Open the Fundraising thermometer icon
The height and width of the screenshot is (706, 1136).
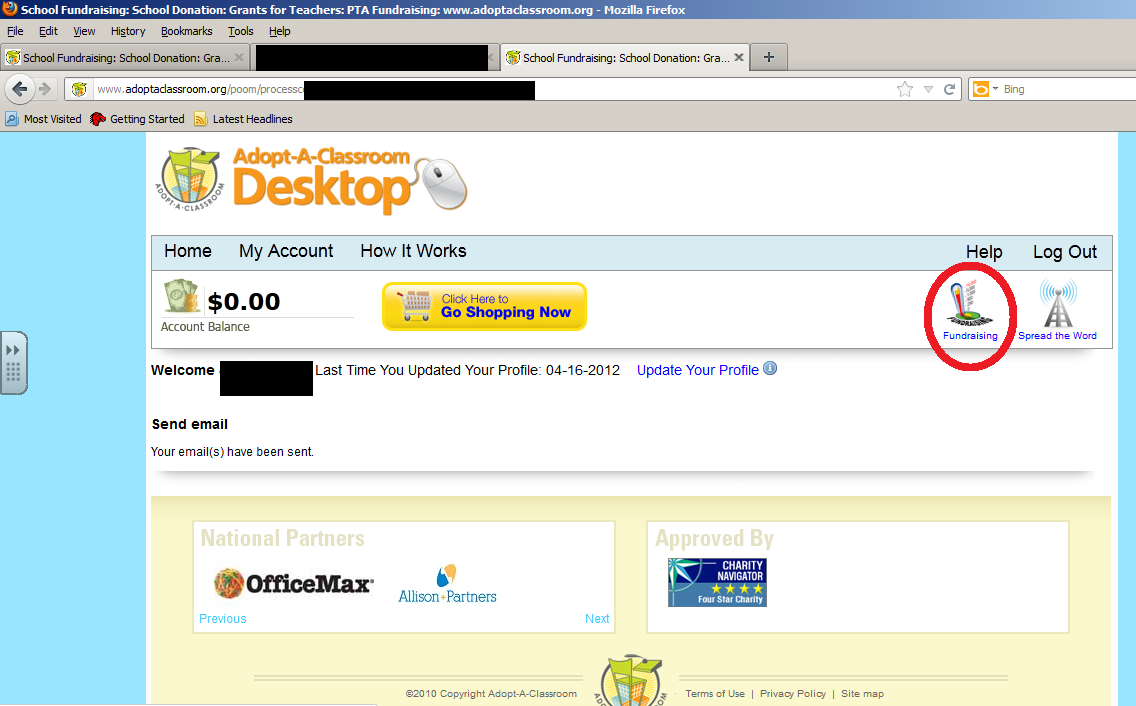(x=970, y=304)
